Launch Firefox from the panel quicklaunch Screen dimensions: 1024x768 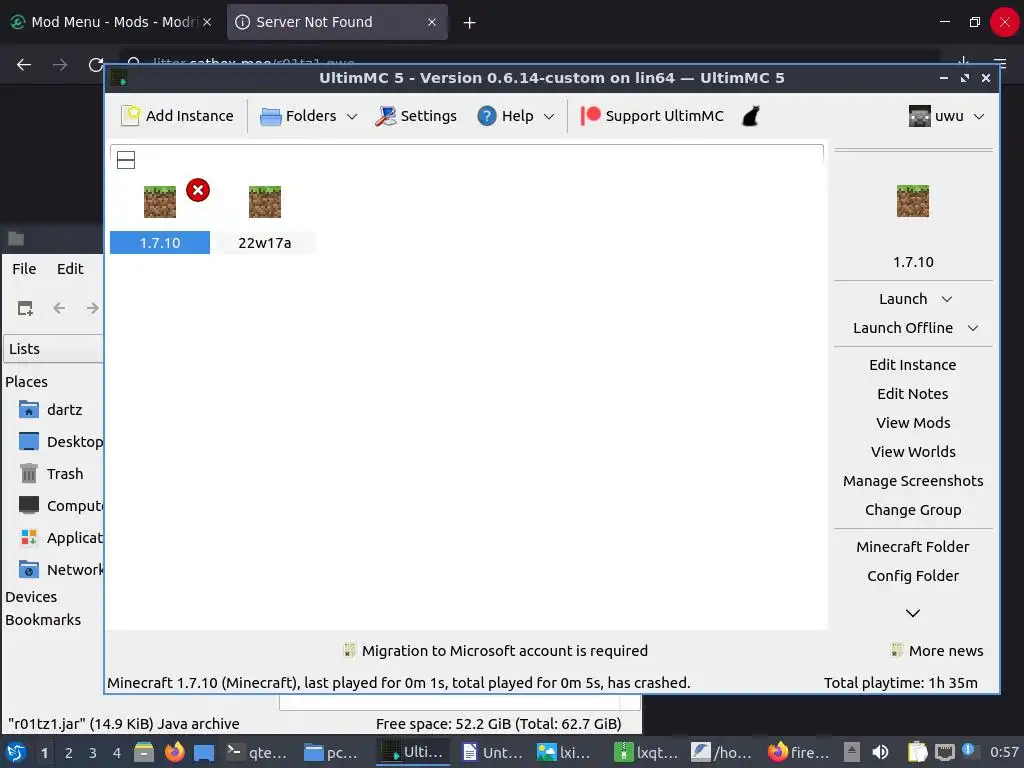(174, 752)
